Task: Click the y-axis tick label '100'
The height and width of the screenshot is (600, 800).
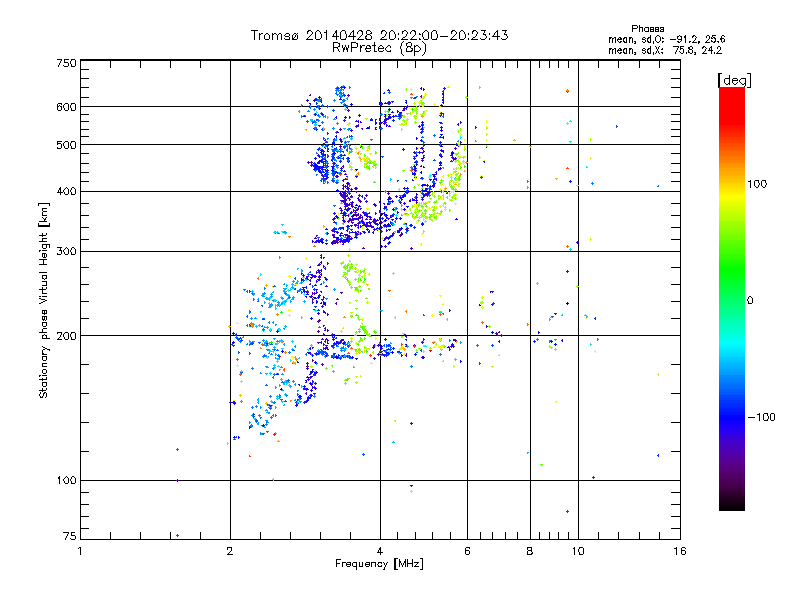Action: pyautogui.click(x=67, y=481)
